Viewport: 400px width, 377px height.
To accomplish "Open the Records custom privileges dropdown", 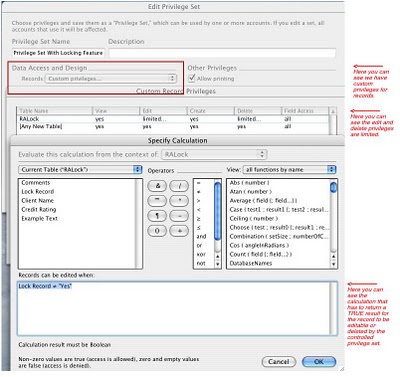I will (111, 79).
